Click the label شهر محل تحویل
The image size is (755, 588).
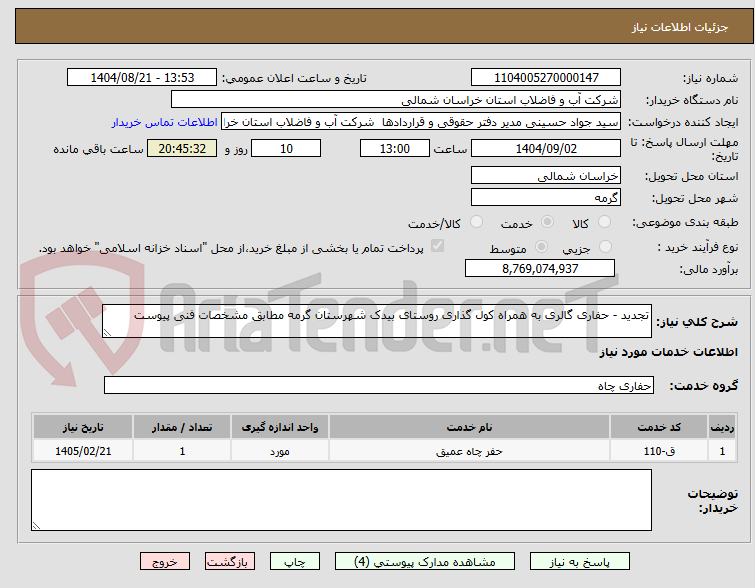695,198
